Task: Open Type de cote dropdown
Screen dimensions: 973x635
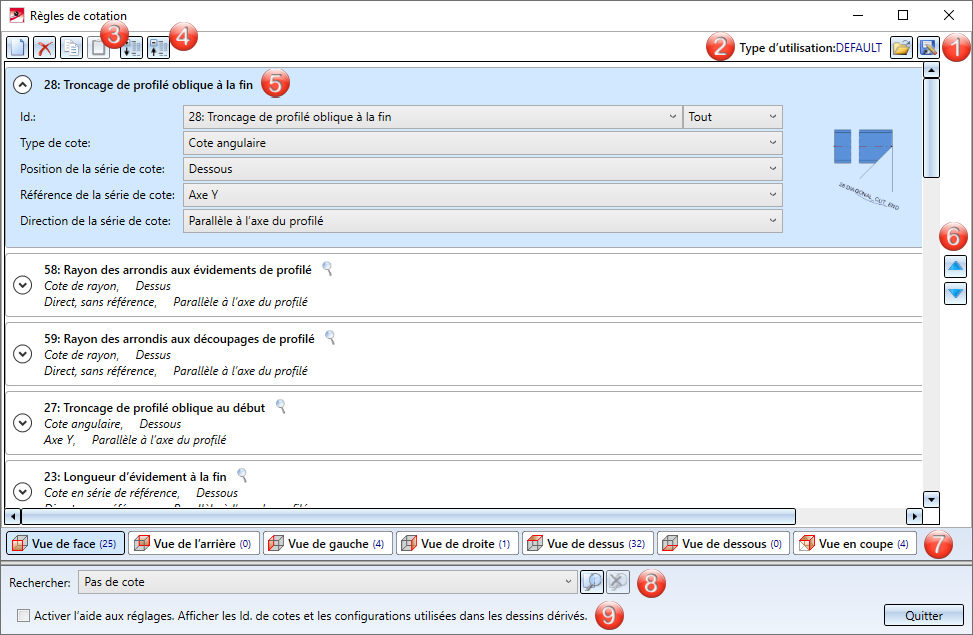Action: click(x=482, y=143)
